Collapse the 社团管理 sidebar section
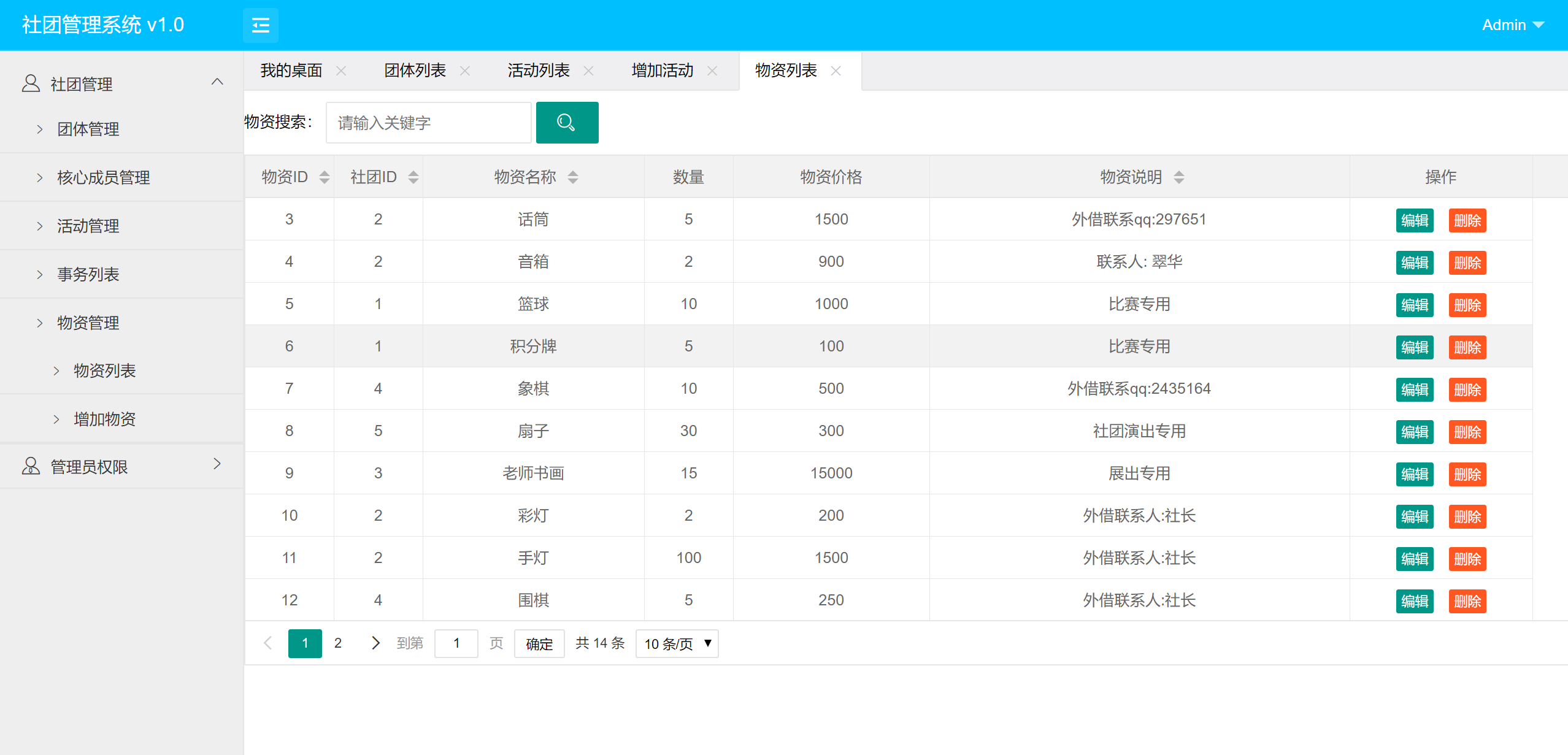1568x755 pixels. point(217,83)
